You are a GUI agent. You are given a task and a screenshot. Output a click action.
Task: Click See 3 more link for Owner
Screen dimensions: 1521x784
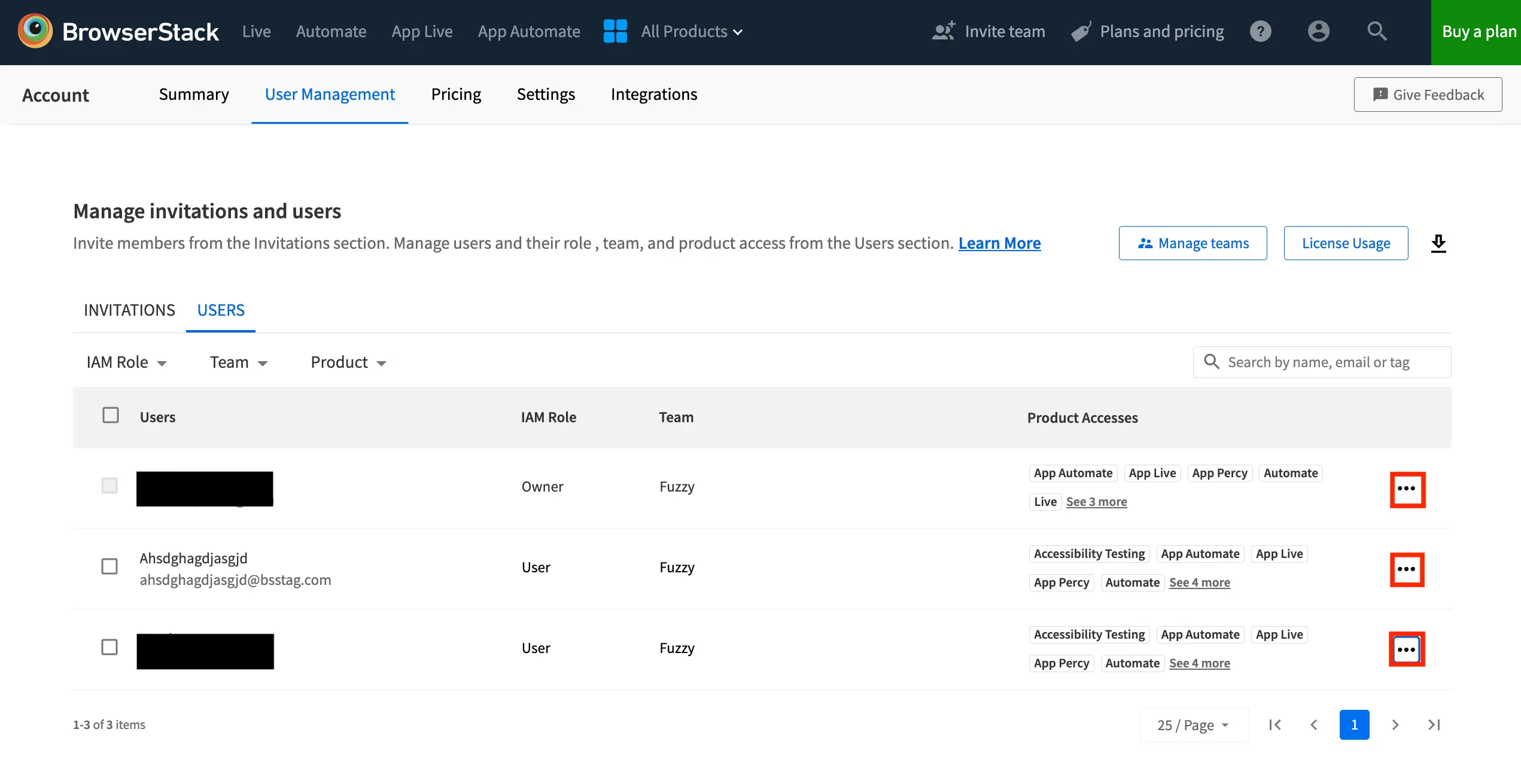point(1096,502)
